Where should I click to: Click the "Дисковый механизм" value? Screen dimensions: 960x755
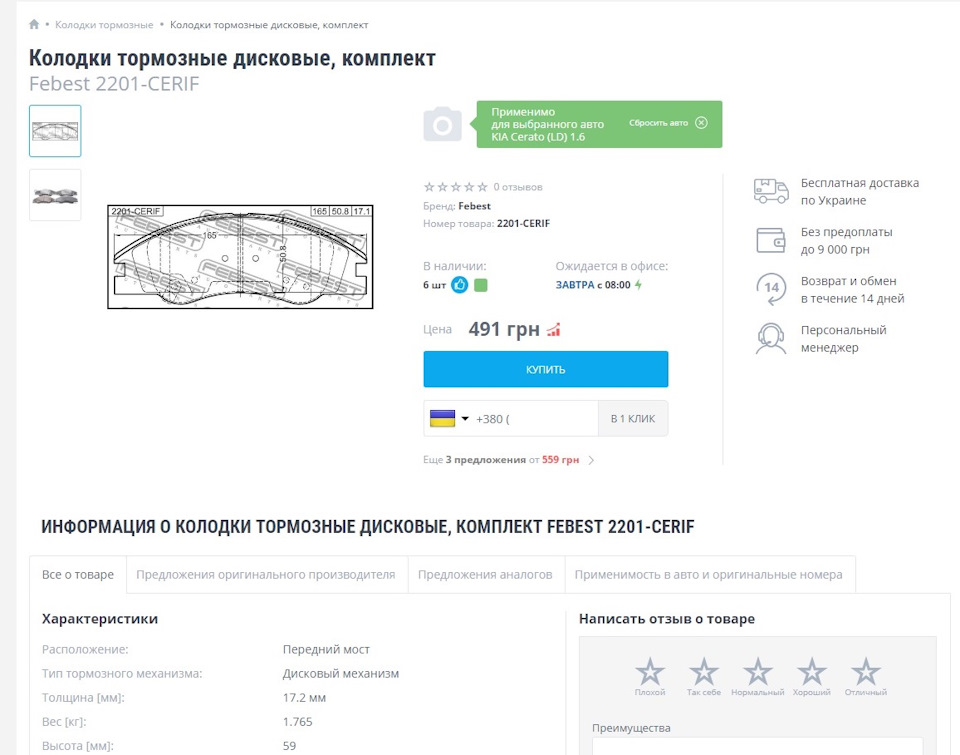[341, 674]
